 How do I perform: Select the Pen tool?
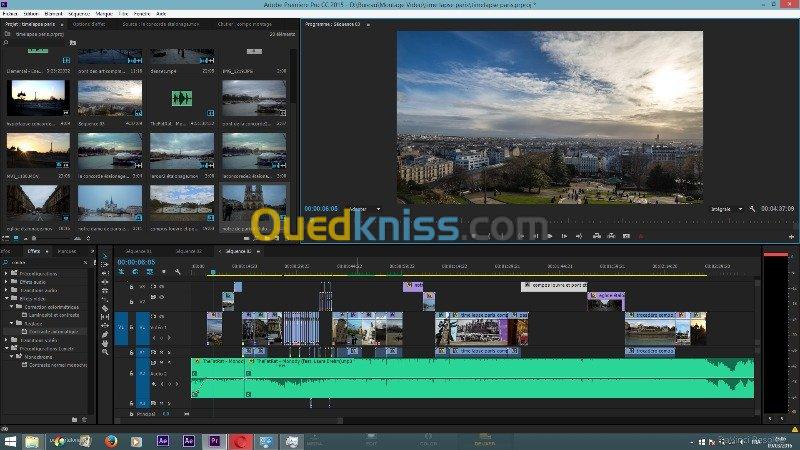(x=105, y=335)
